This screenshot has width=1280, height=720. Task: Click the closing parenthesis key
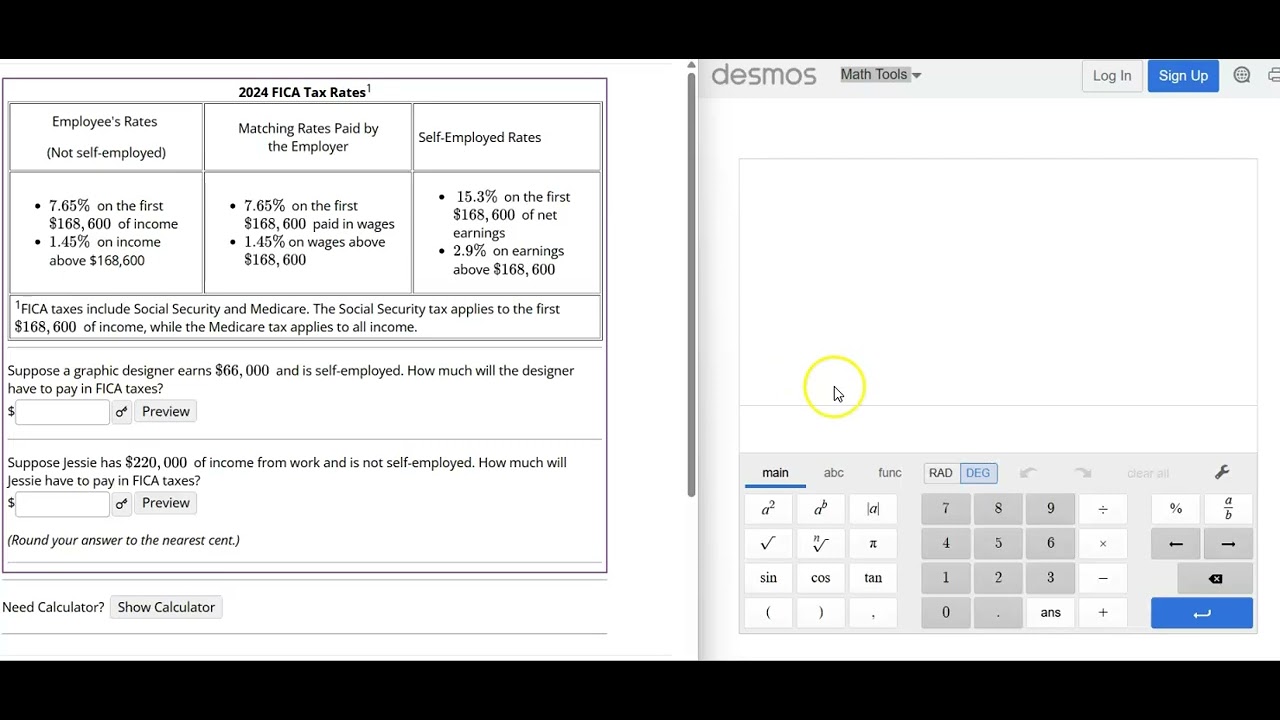[x=820, y=613]
